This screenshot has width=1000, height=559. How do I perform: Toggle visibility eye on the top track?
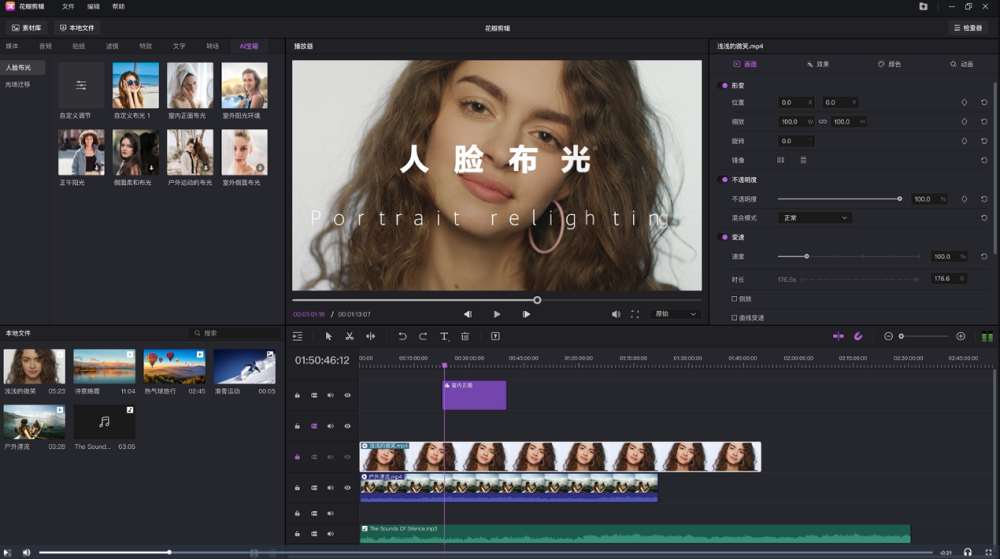[348, 395]
